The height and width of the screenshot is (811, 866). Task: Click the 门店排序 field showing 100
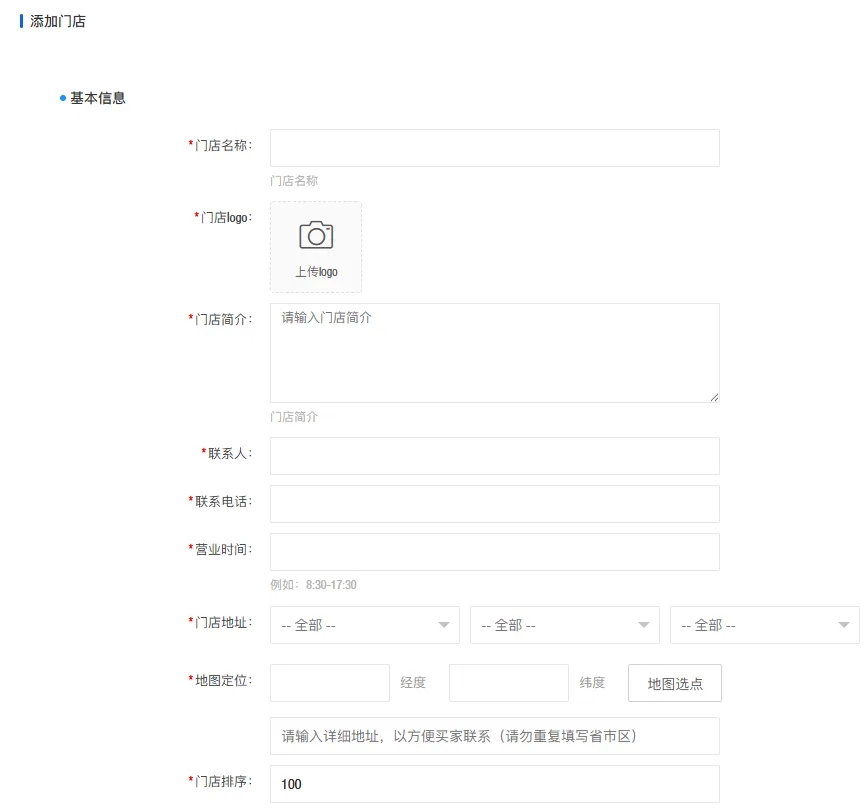point(494,784)
